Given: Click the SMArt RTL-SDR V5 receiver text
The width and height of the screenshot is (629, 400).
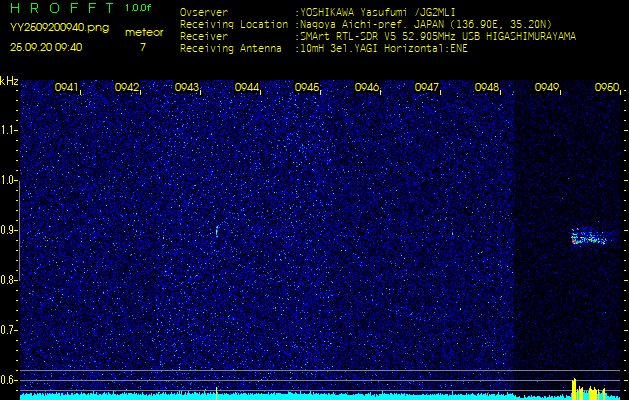Looking at the screenshot, I should point(436,37).
